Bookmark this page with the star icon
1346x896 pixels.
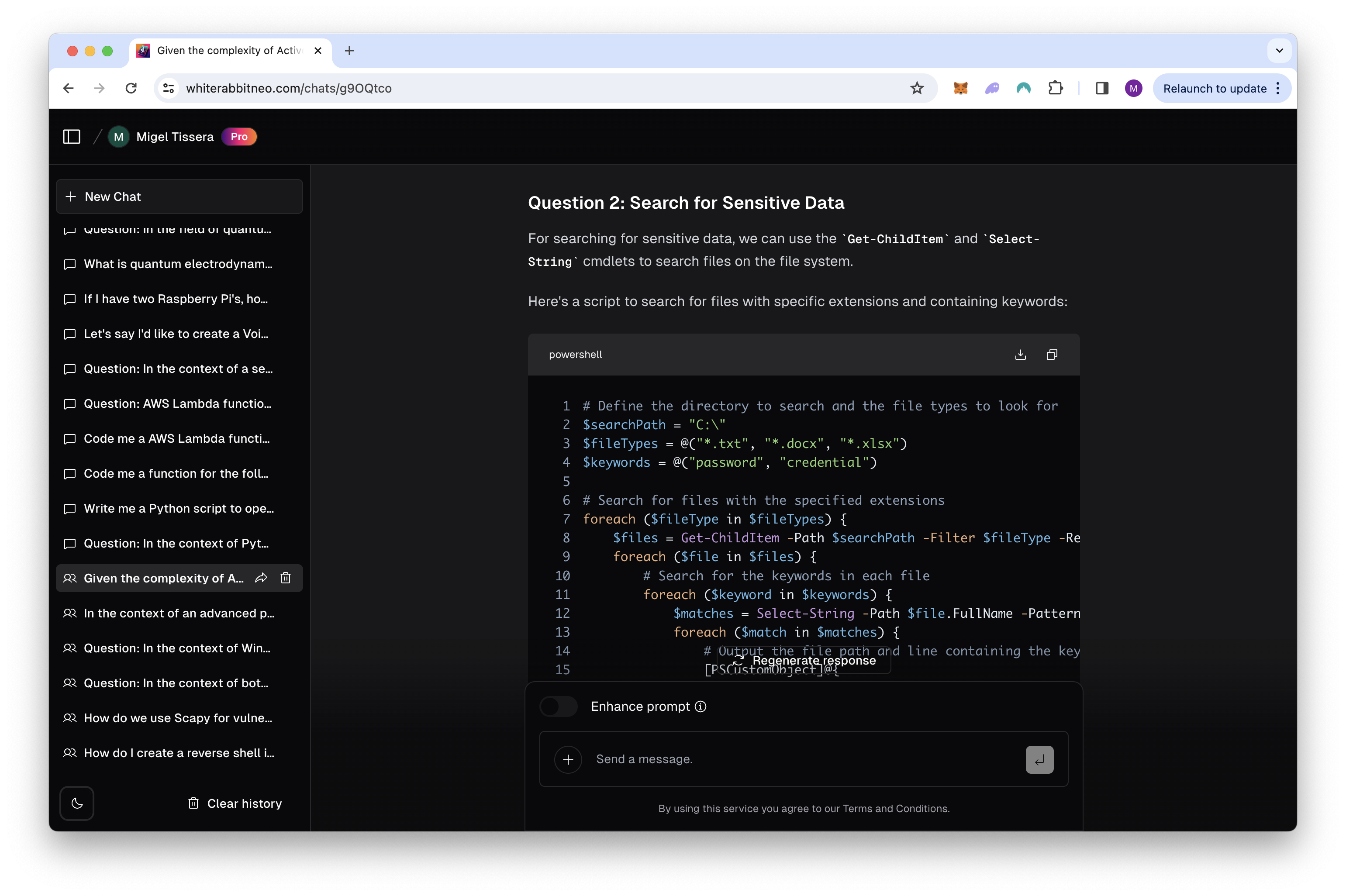click(917, 88)
